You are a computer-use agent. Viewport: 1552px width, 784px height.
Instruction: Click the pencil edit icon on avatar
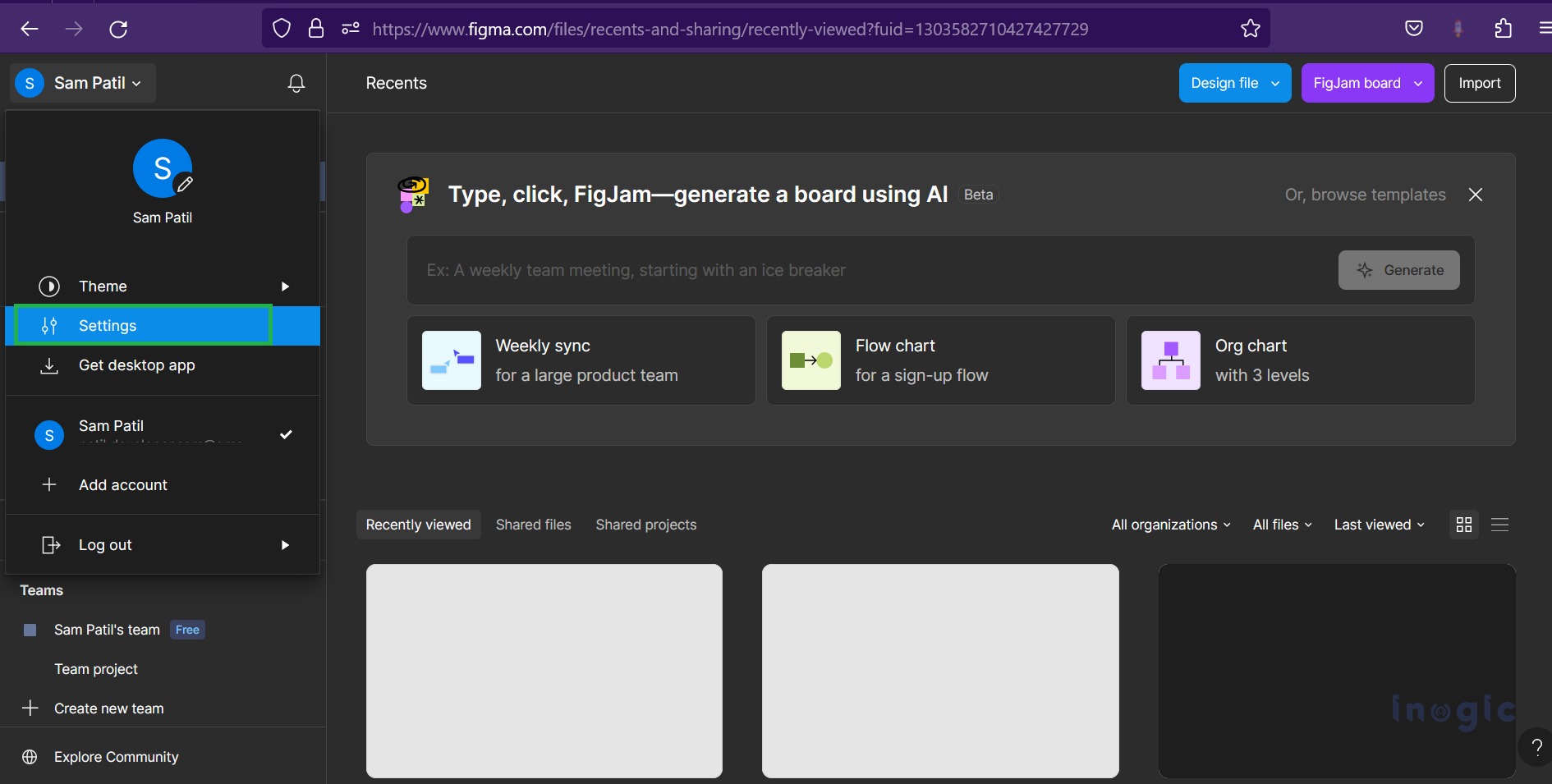point(185,184)
